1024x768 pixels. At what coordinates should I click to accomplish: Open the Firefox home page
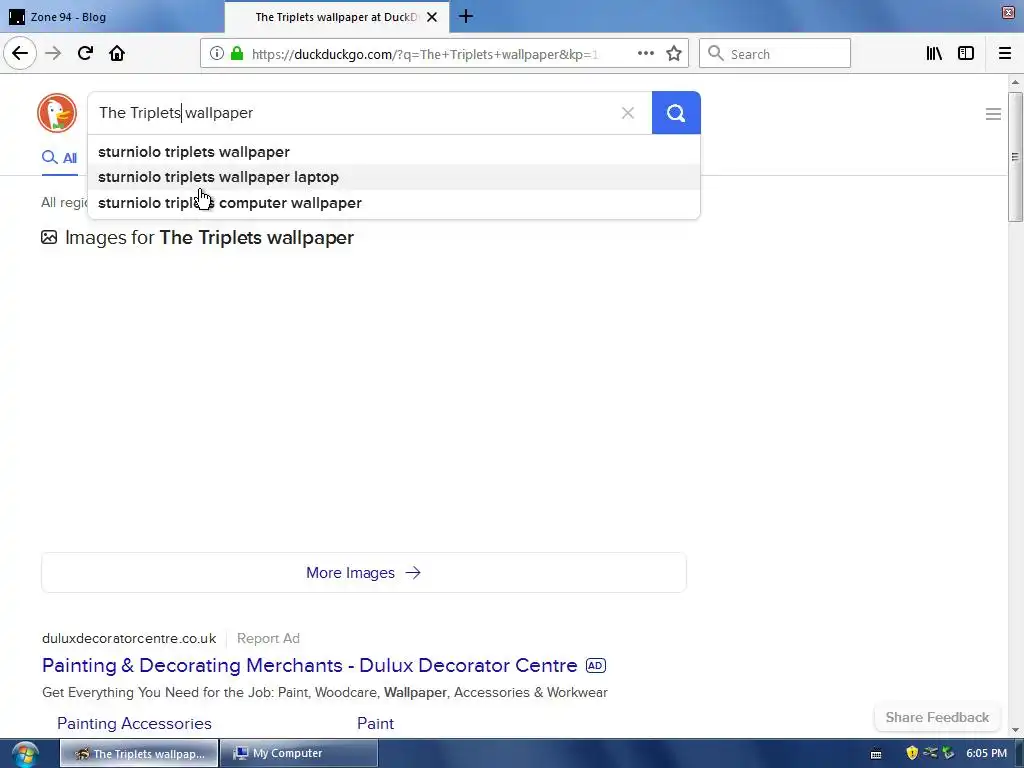point(117,53)
